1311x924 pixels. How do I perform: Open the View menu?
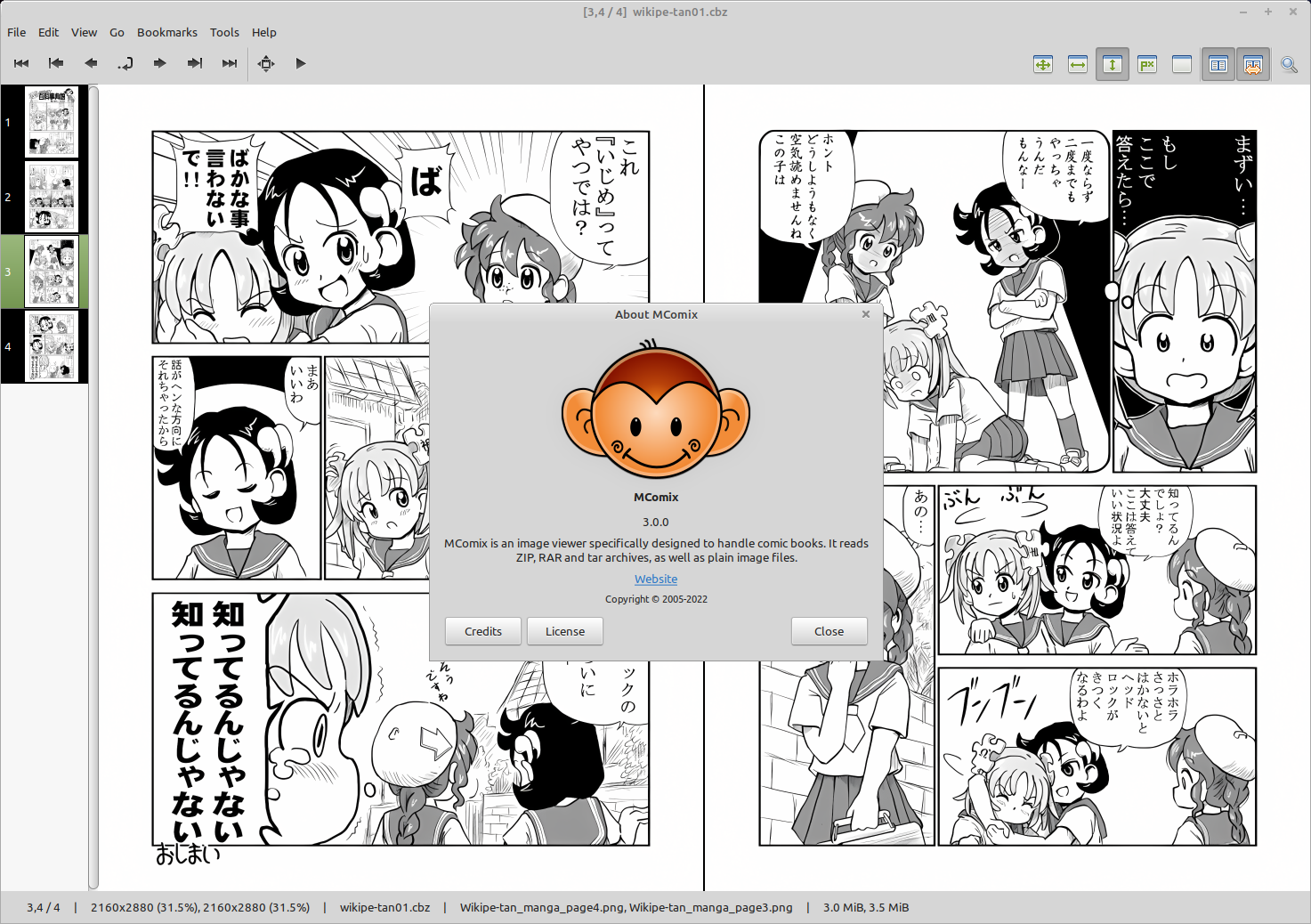coord(85,32)
